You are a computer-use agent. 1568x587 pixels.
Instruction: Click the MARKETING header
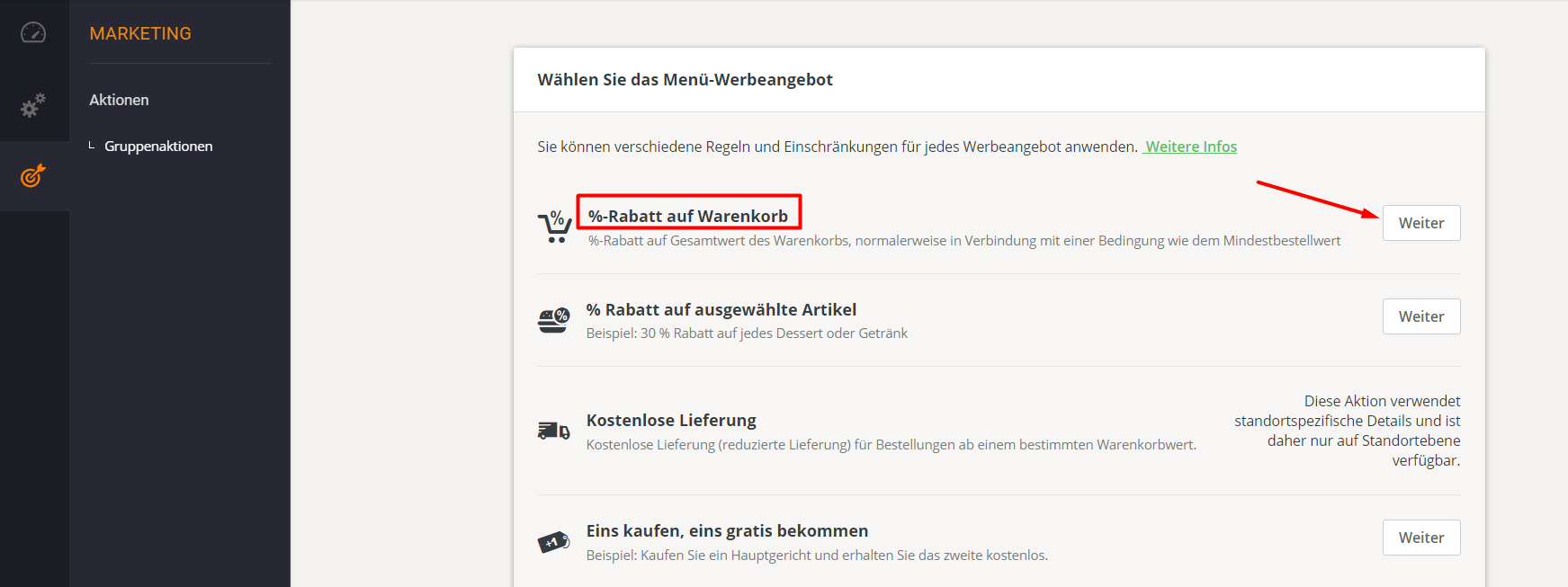tap(140, 33)
